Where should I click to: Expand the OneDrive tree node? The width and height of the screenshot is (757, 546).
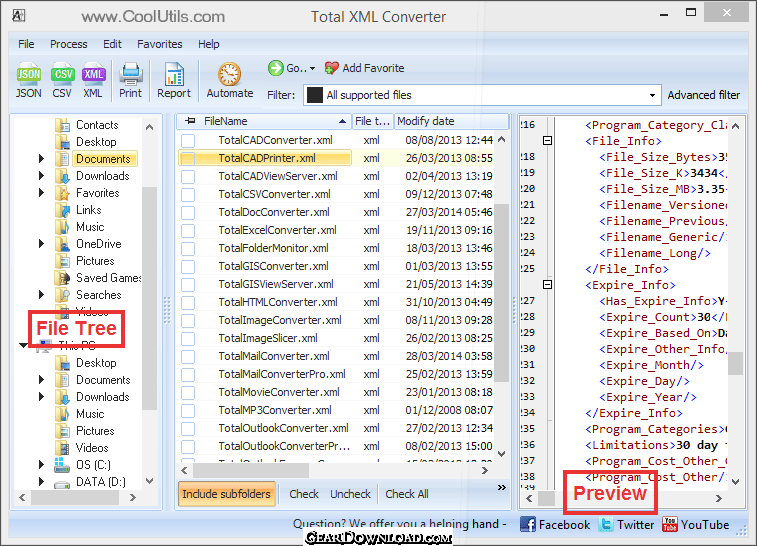[x=42, y=244]
